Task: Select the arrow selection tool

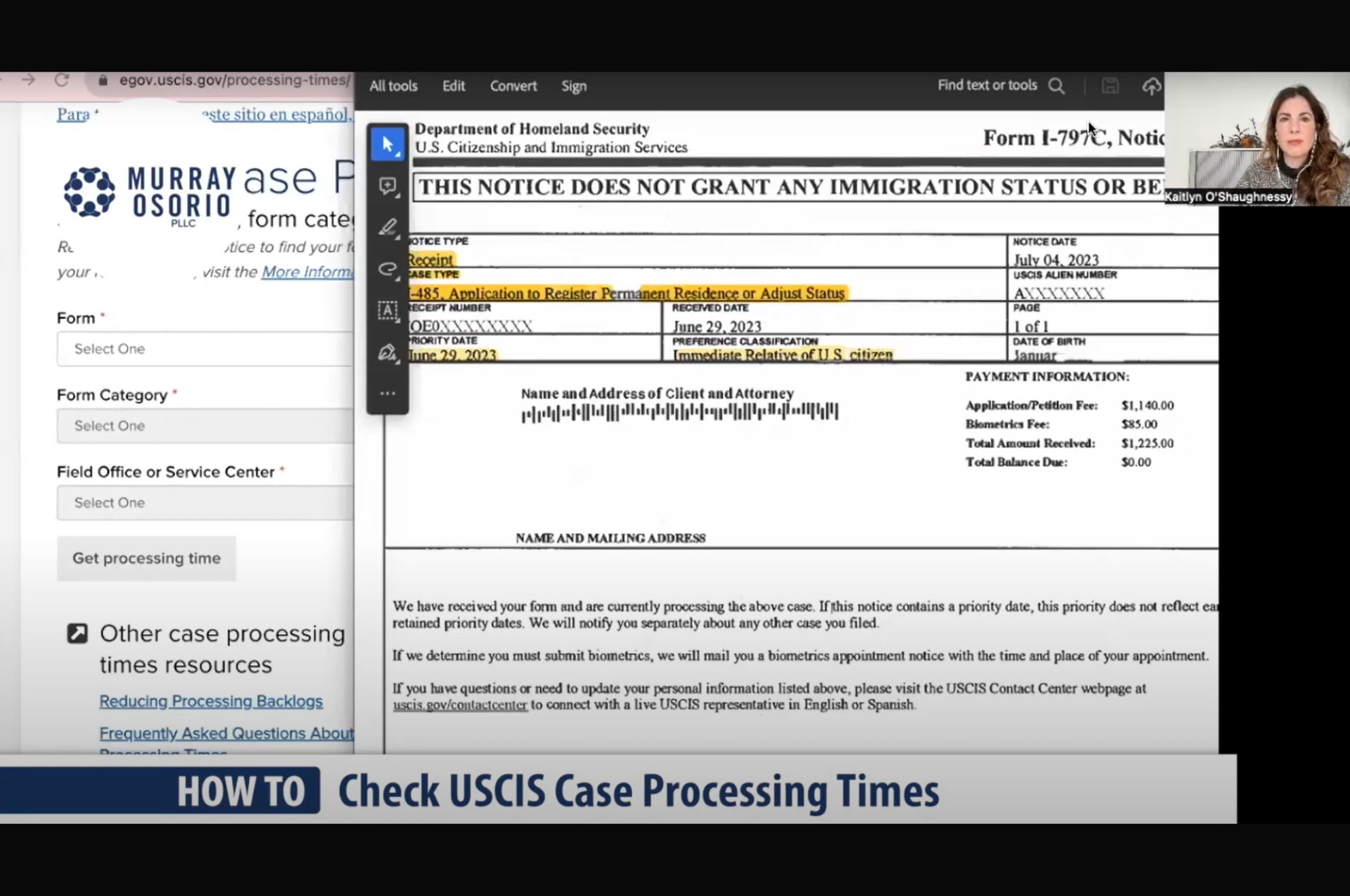Action: point(388,145)
